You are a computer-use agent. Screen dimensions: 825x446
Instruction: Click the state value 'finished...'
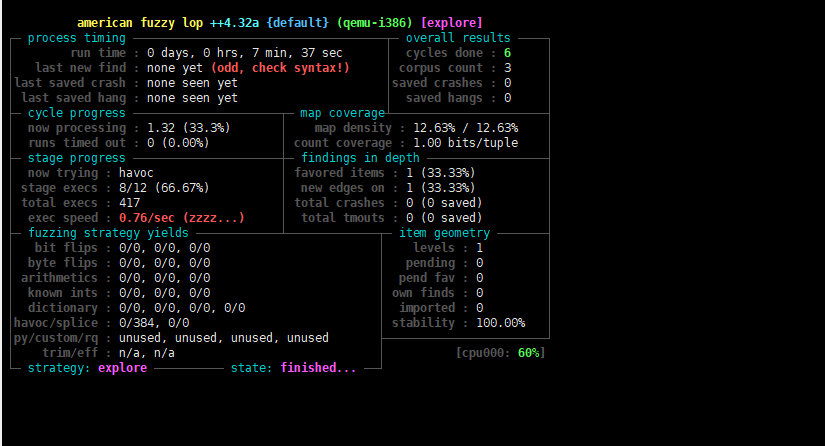click(x=318, y=368)
